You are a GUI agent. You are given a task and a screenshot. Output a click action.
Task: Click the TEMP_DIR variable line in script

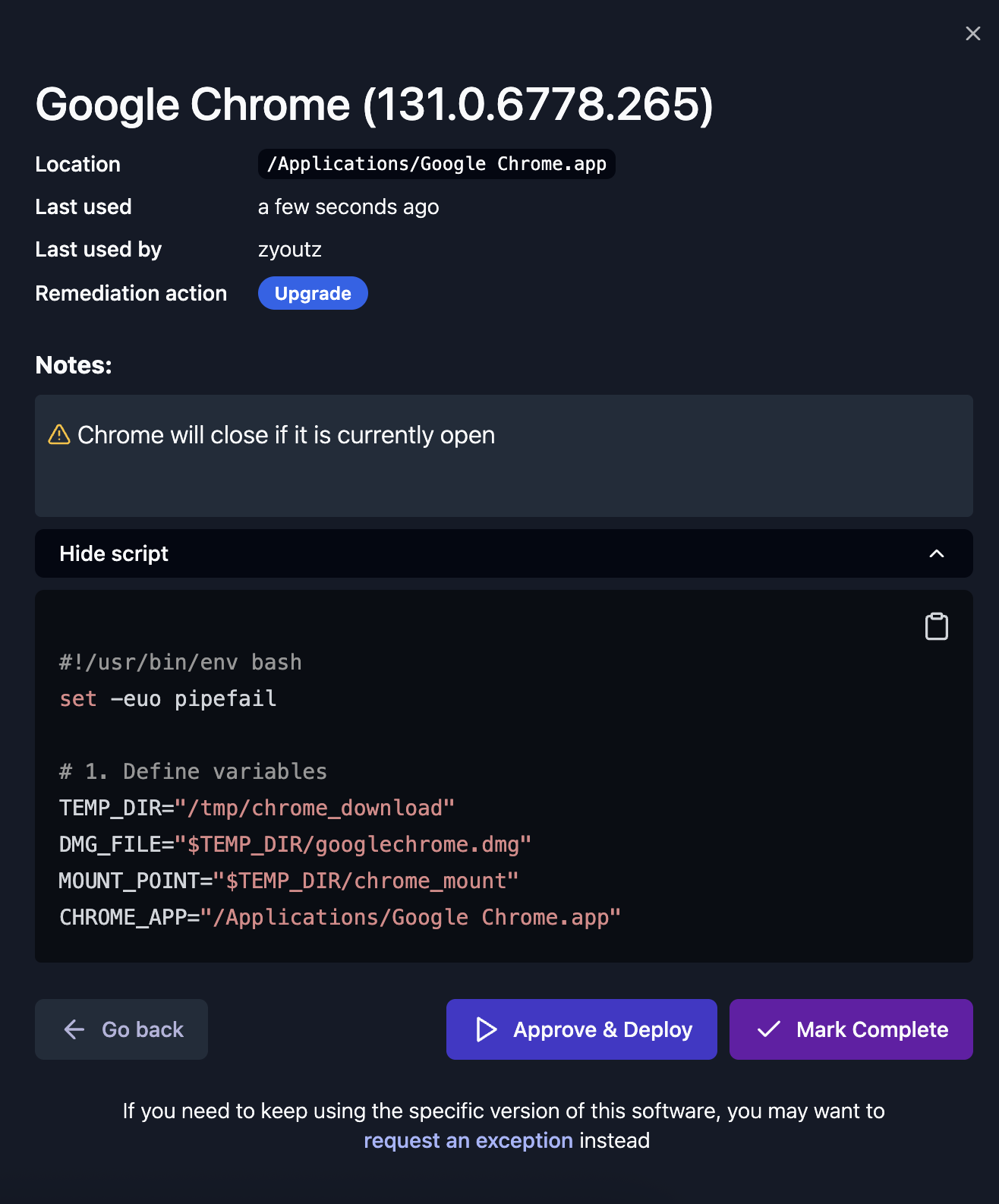[257, 808]
